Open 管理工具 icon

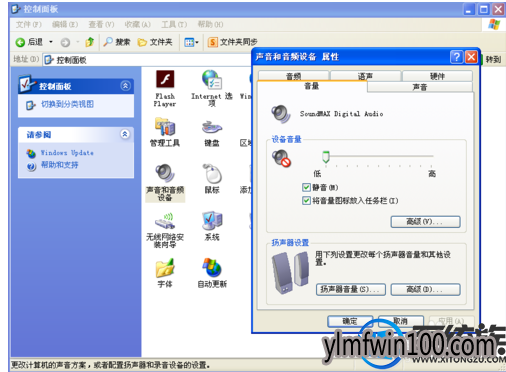click(x=165, y=127)
